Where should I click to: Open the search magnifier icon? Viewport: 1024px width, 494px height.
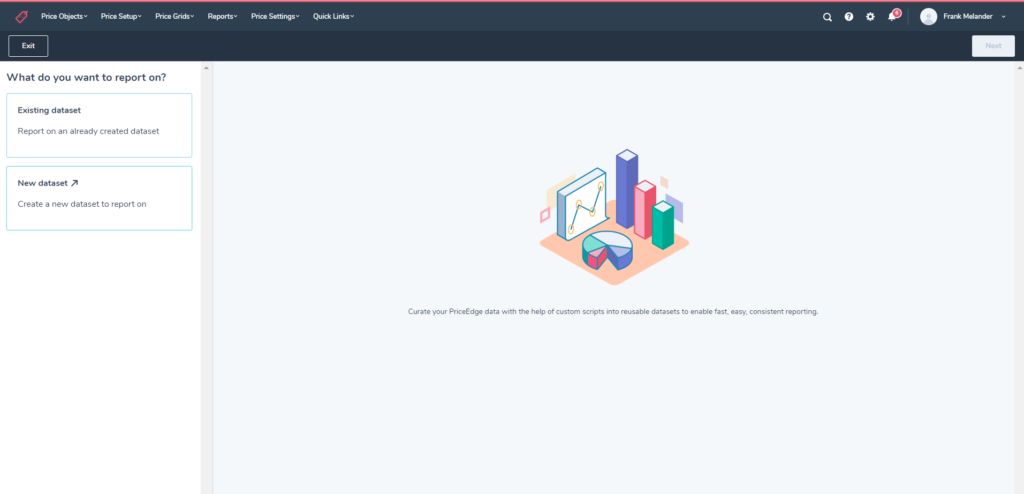[x=827, y=17]
